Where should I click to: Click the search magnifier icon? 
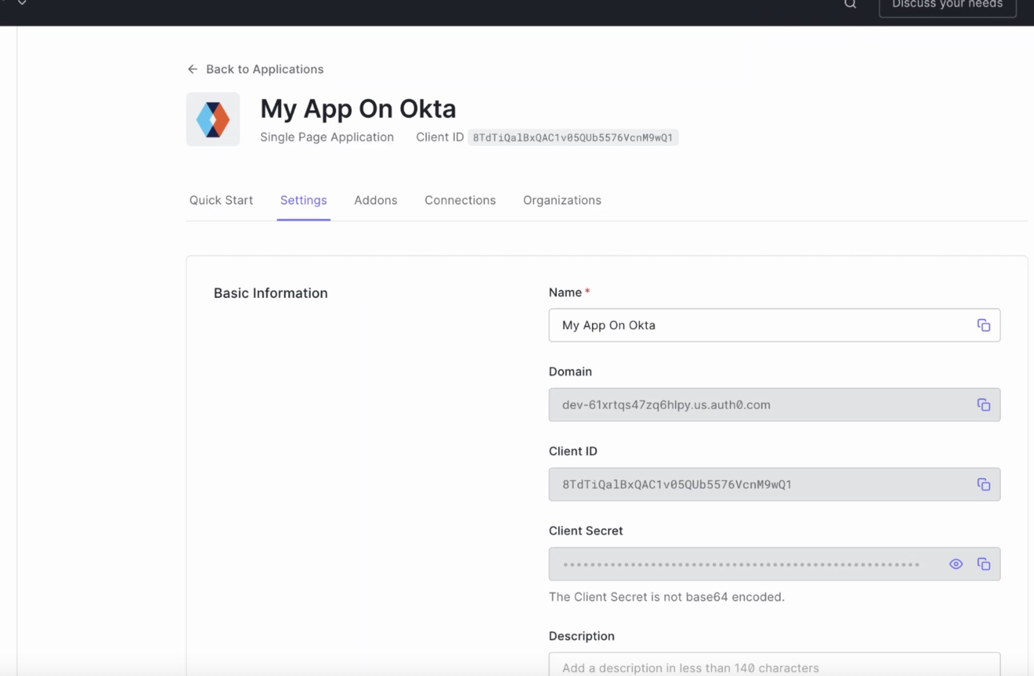[850, 5]
